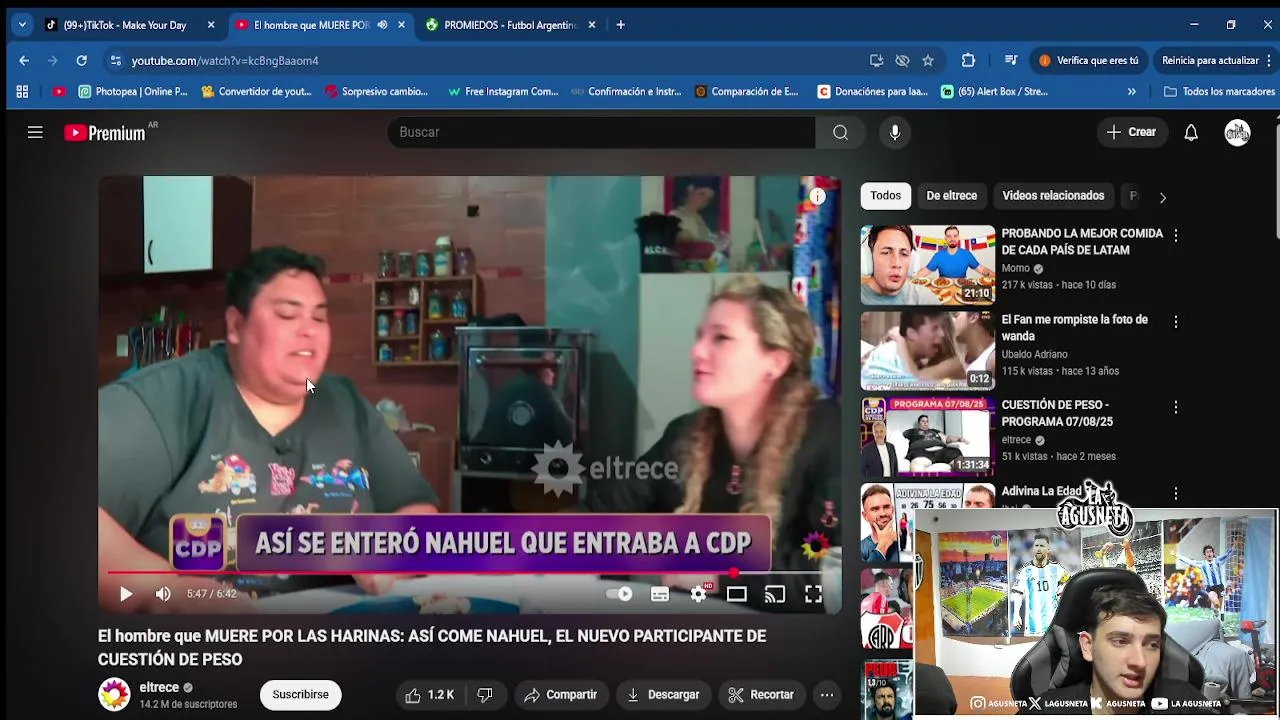This screenshot has width=1280, height=720.
Task: Toggle subtitles in the player
Action: pyautogui.click(x=660, y=594)
